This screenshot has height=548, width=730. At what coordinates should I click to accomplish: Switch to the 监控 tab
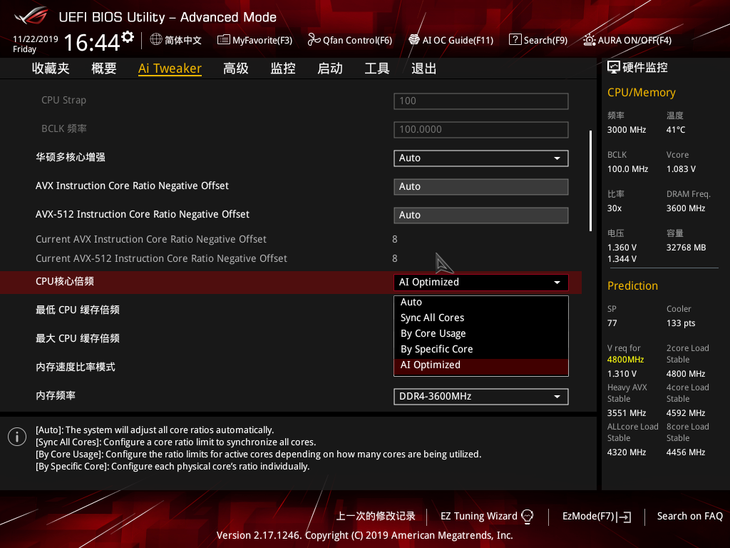[283, 68]
